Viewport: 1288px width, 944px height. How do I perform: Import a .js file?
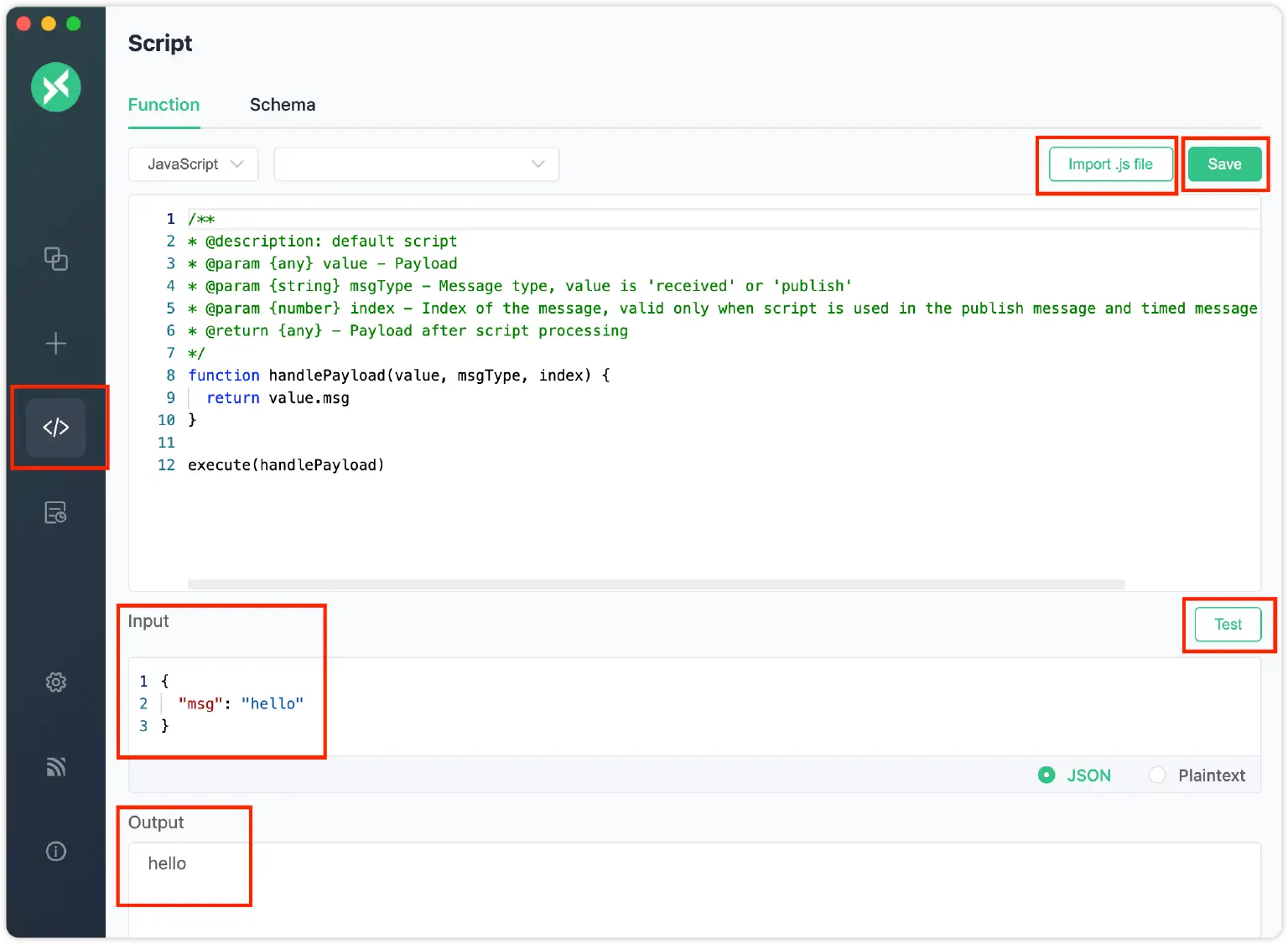point(1109,163)
